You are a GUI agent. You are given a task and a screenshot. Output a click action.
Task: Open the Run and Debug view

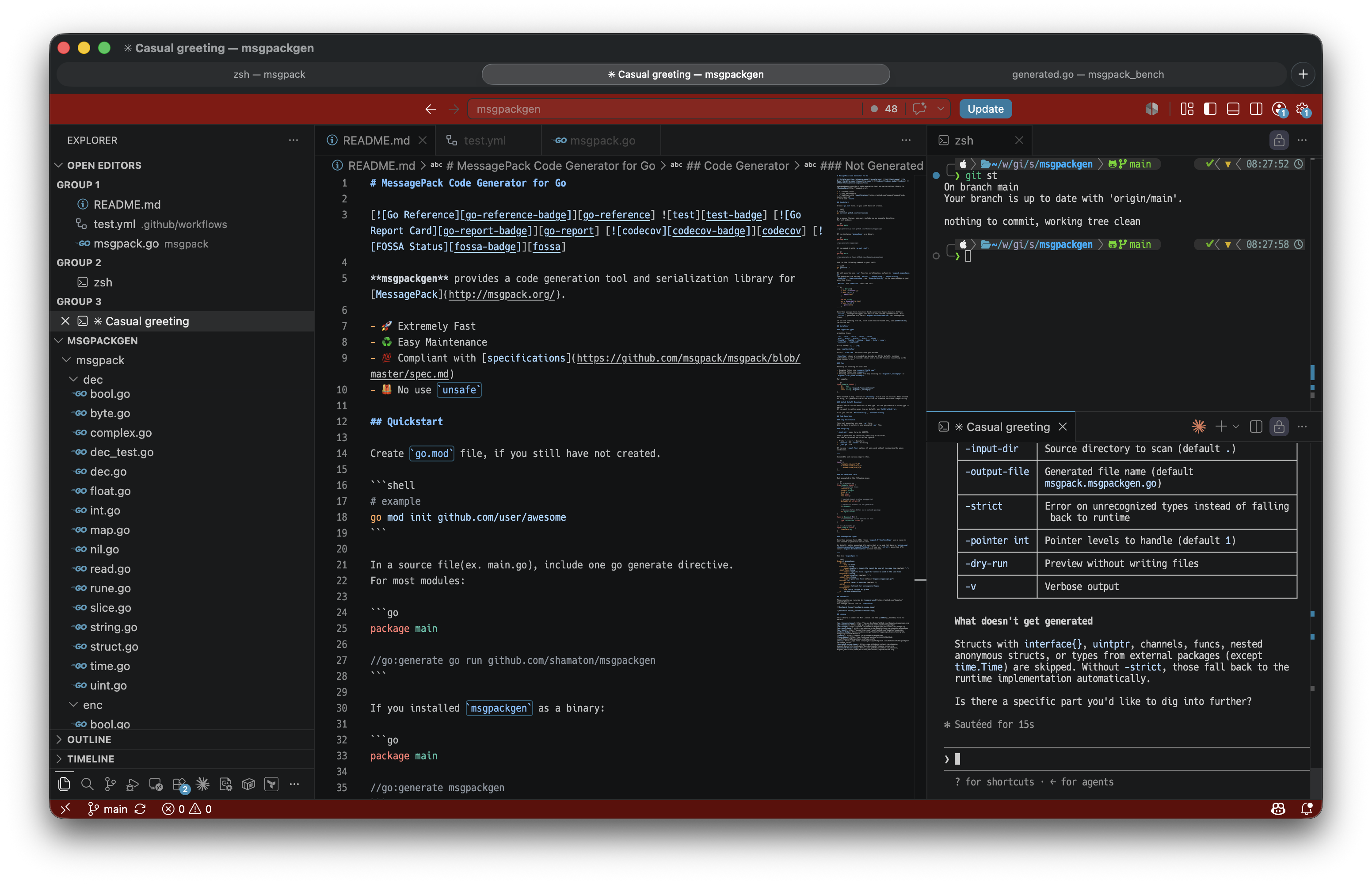tap(133, 784)
